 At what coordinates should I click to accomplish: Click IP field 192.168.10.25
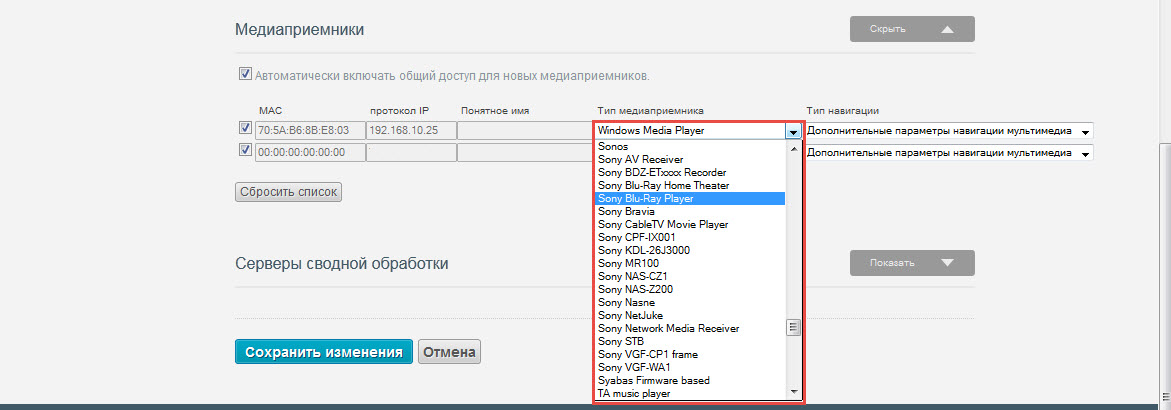[411, 131]
